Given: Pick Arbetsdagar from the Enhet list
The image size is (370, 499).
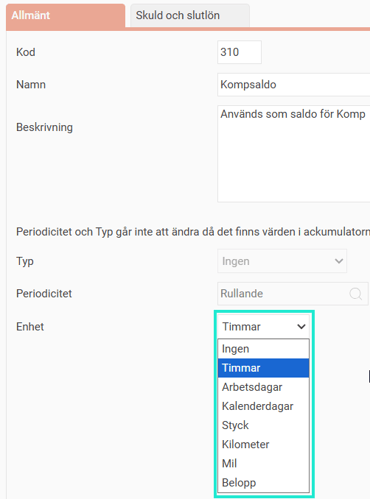Looking at the screenshot, I should click(264, 387).
